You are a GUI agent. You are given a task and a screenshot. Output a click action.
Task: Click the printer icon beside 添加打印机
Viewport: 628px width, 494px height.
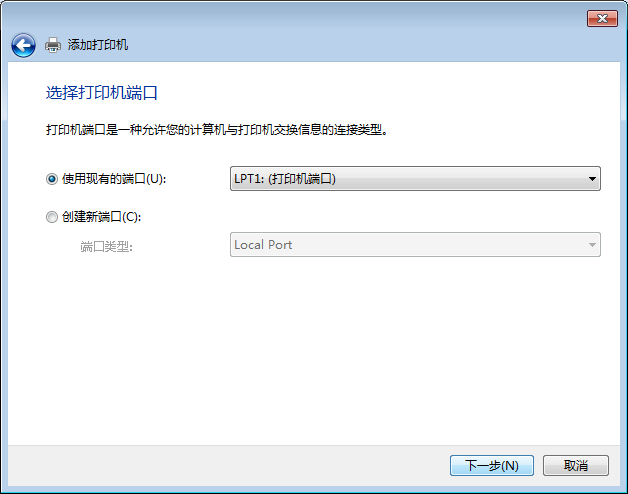click(53, 45)
